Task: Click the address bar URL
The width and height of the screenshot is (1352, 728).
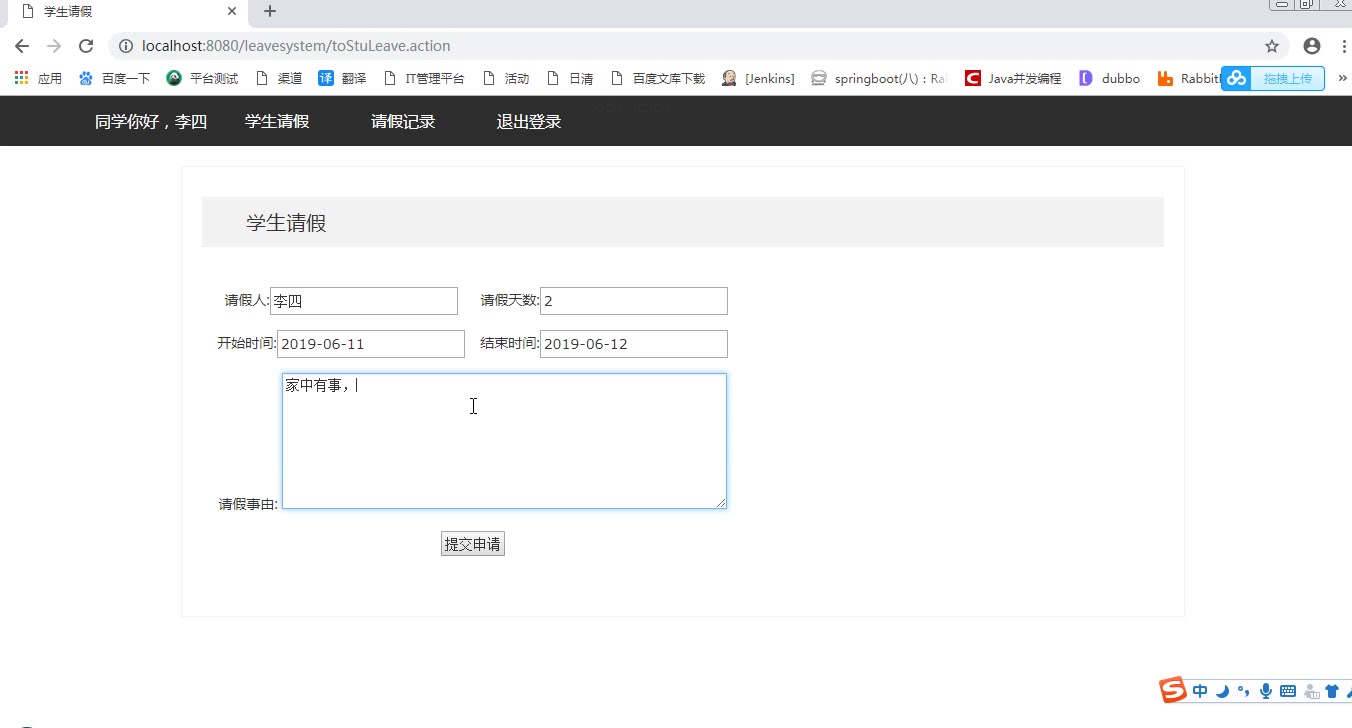Action: point(296,46)
